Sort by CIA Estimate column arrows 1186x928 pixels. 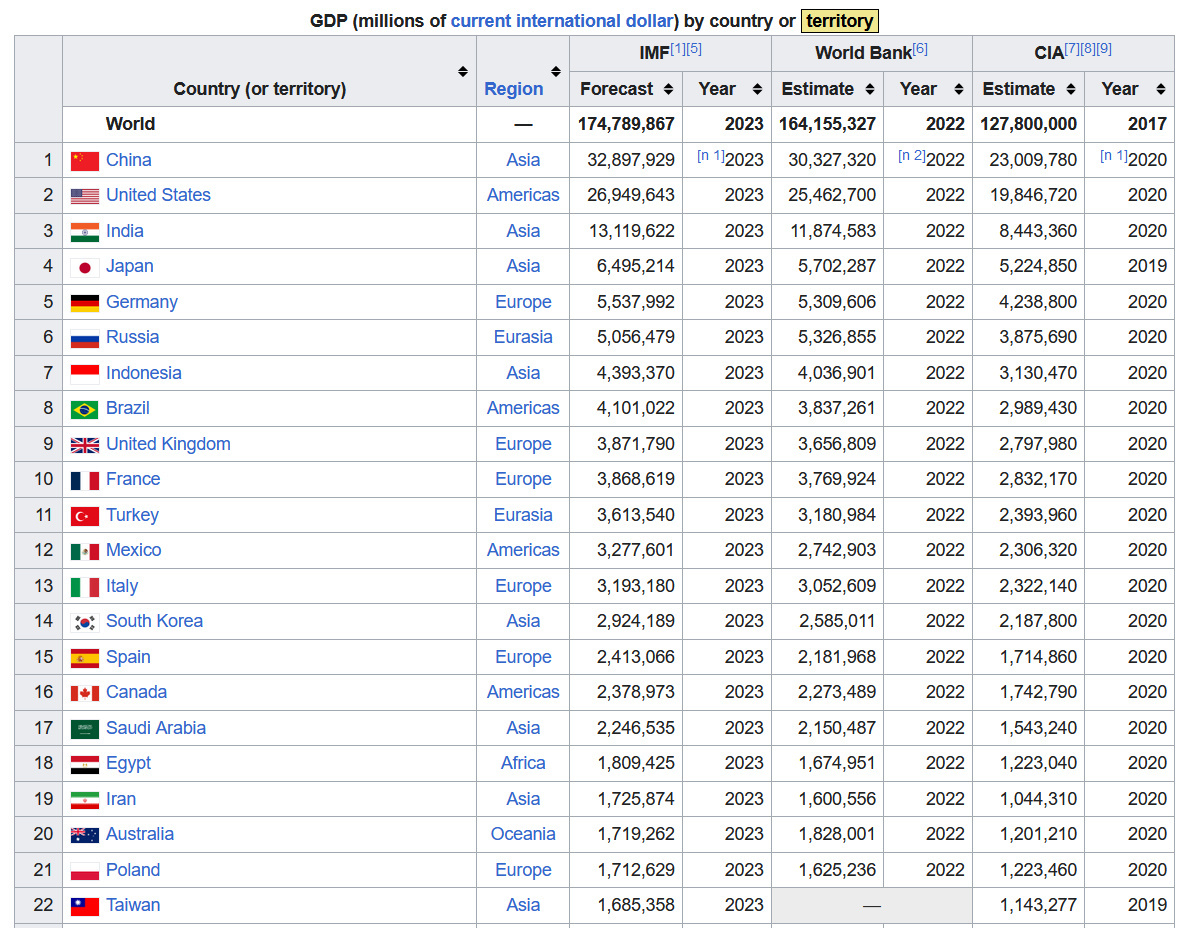(x=1070, y=89)
